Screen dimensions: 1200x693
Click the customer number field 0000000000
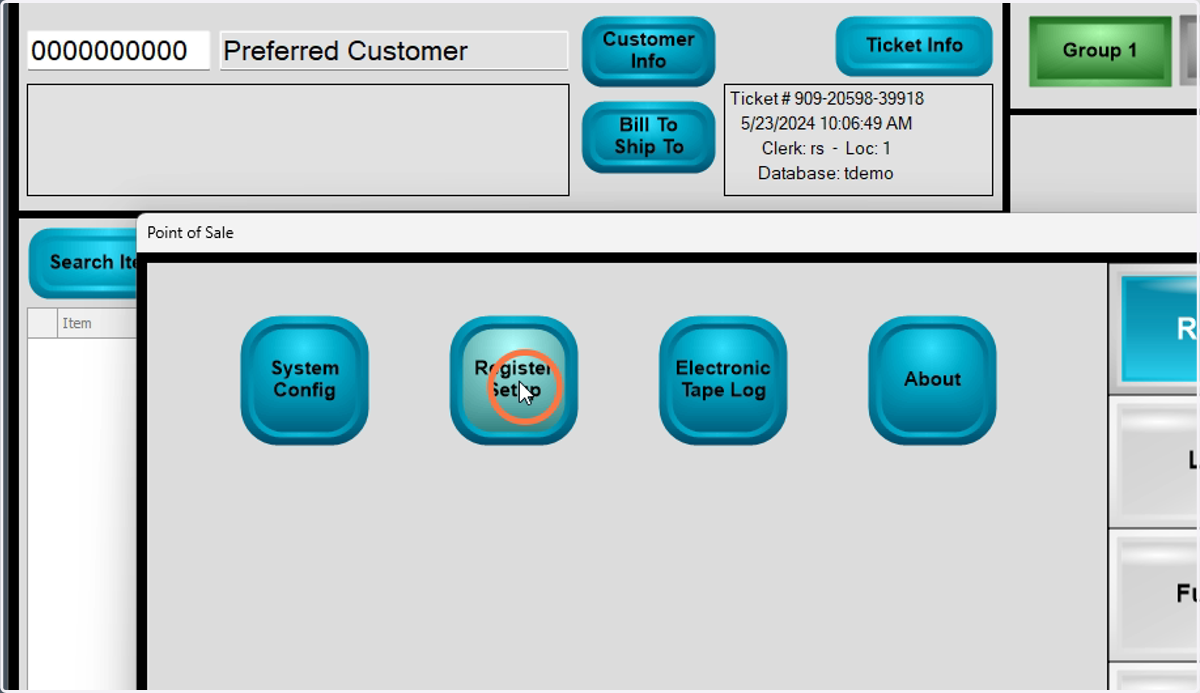(118, 51)
